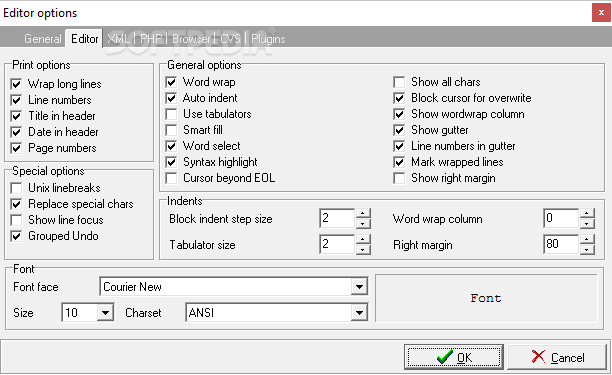Open the XML tab

point(118,39)
